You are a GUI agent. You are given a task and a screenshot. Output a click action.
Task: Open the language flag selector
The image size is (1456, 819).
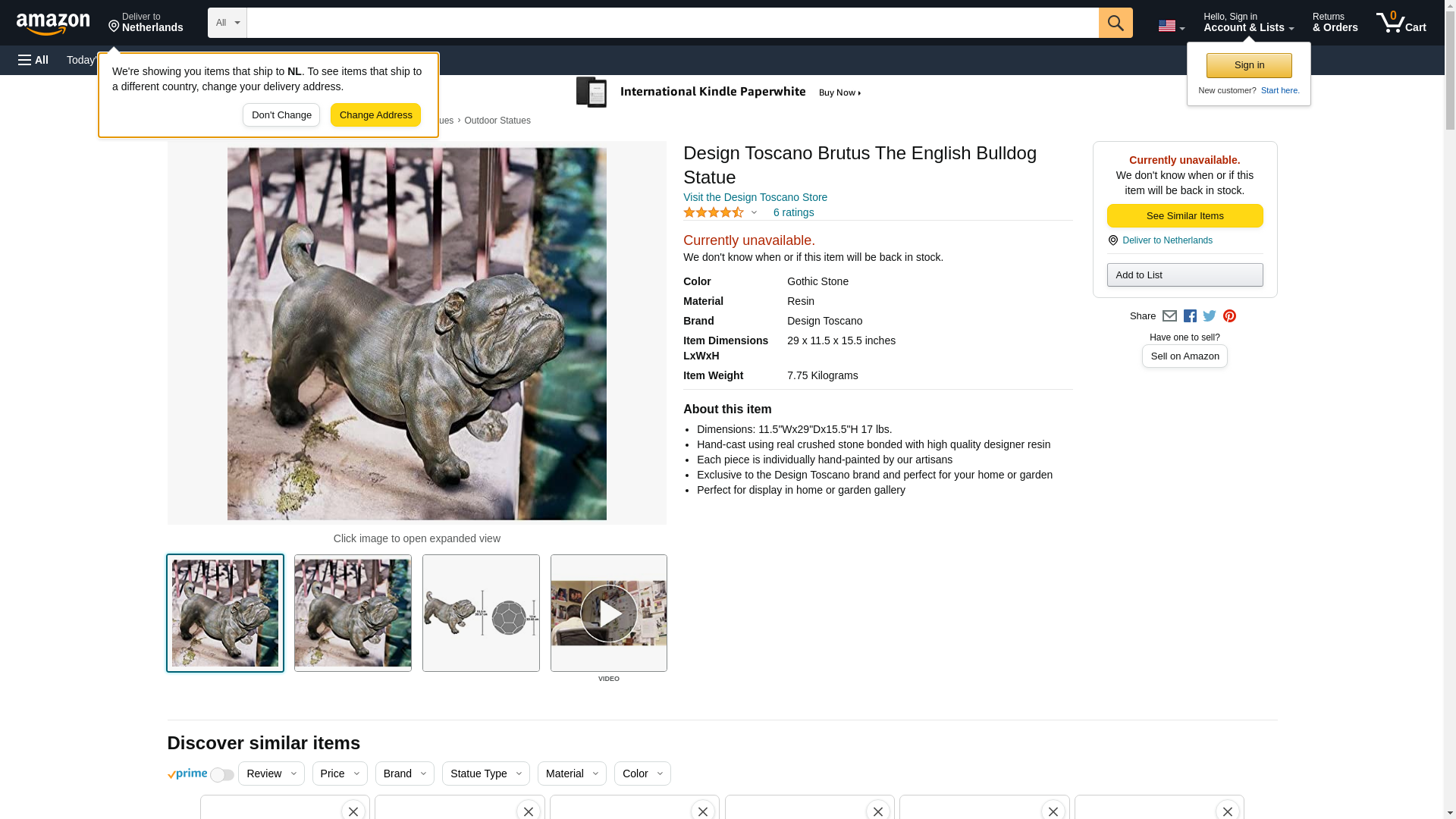1171,27
